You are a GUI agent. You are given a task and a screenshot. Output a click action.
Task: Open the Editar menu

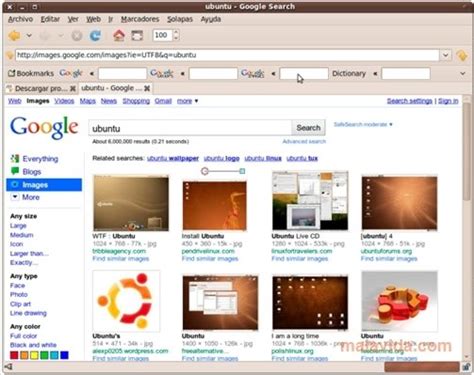[x=50, y=19]
